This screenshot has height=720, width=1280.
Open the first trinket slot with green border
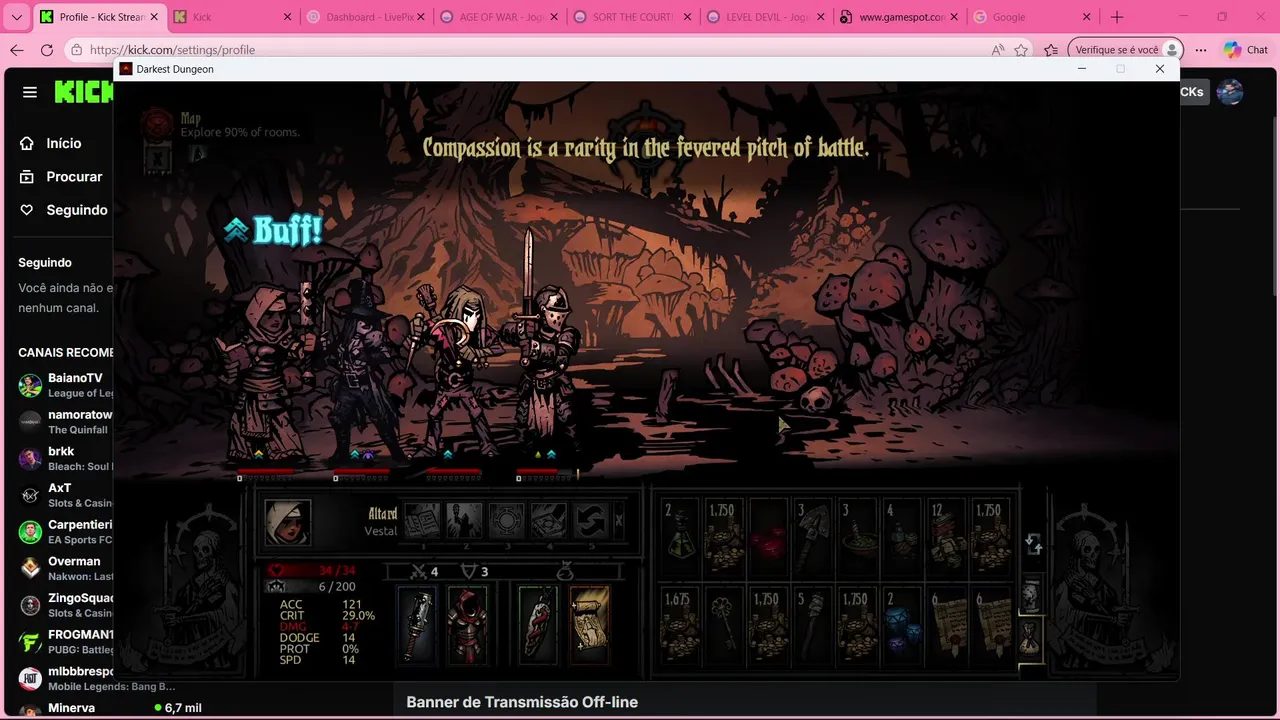click(538, 626)
